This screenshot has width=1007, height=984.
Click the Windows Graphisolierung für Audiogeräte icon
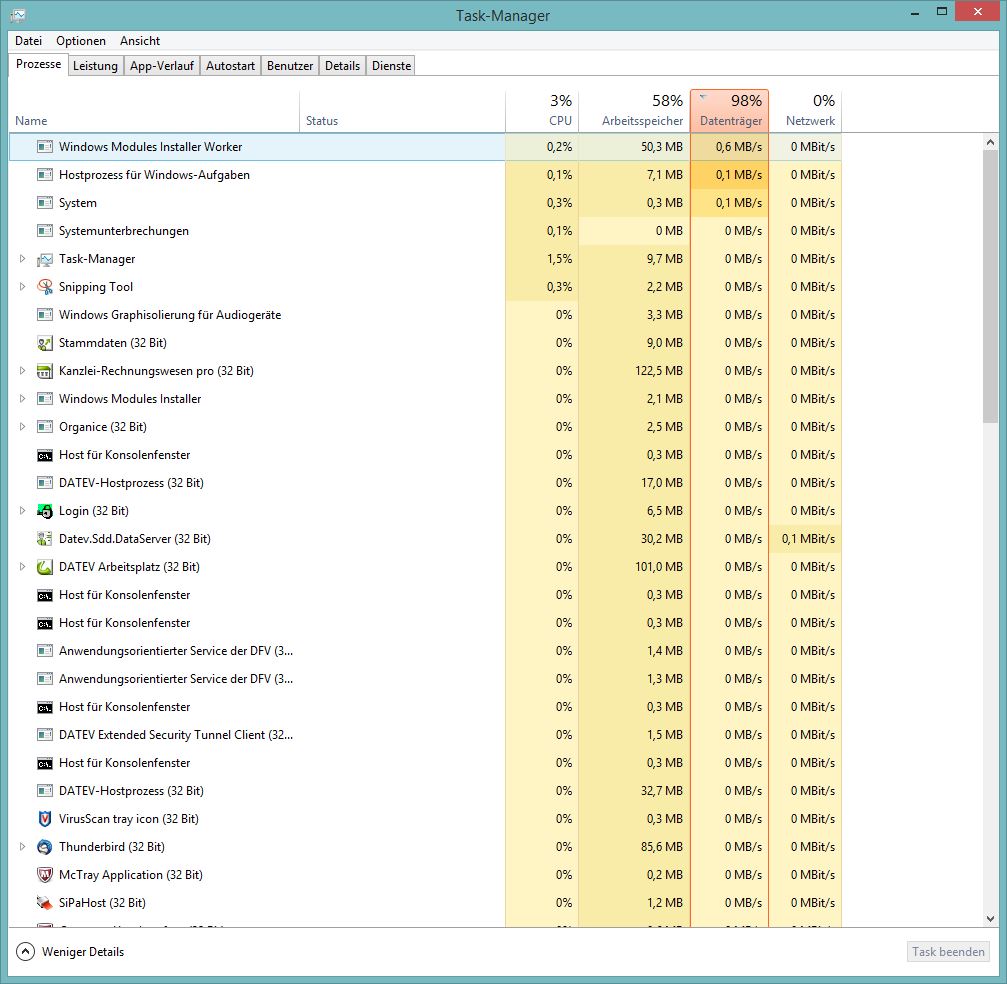44,315
